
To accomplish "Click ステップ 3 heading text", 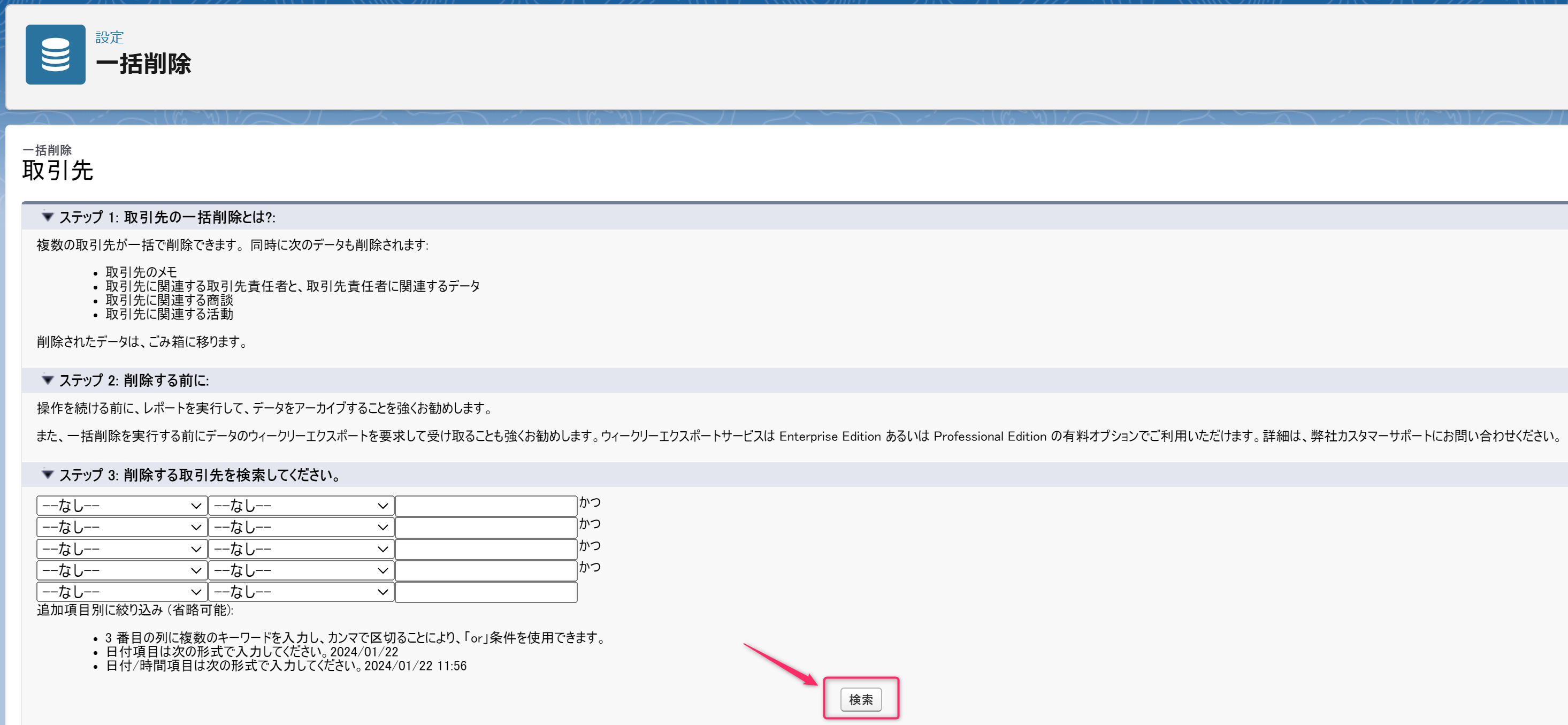I will (200, 475).
